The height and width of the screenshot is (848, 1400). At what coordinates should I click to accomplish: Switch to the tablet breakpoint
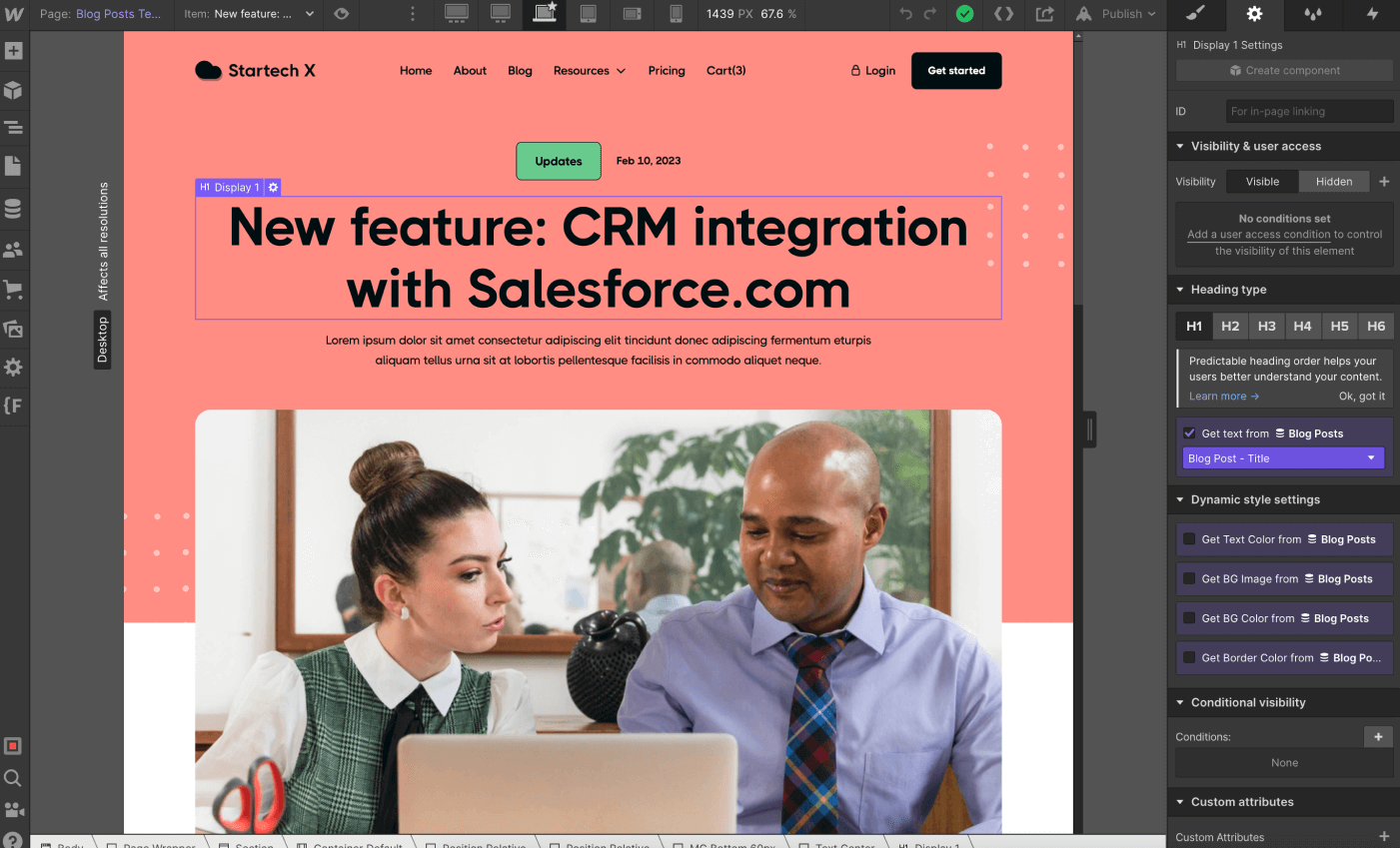[x=589, y=15]
